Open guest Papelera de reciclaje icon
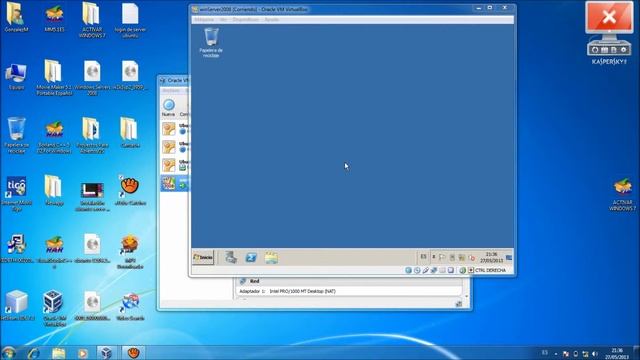The height and width of the screenshot is (360, 640). (x=211, y=42)
